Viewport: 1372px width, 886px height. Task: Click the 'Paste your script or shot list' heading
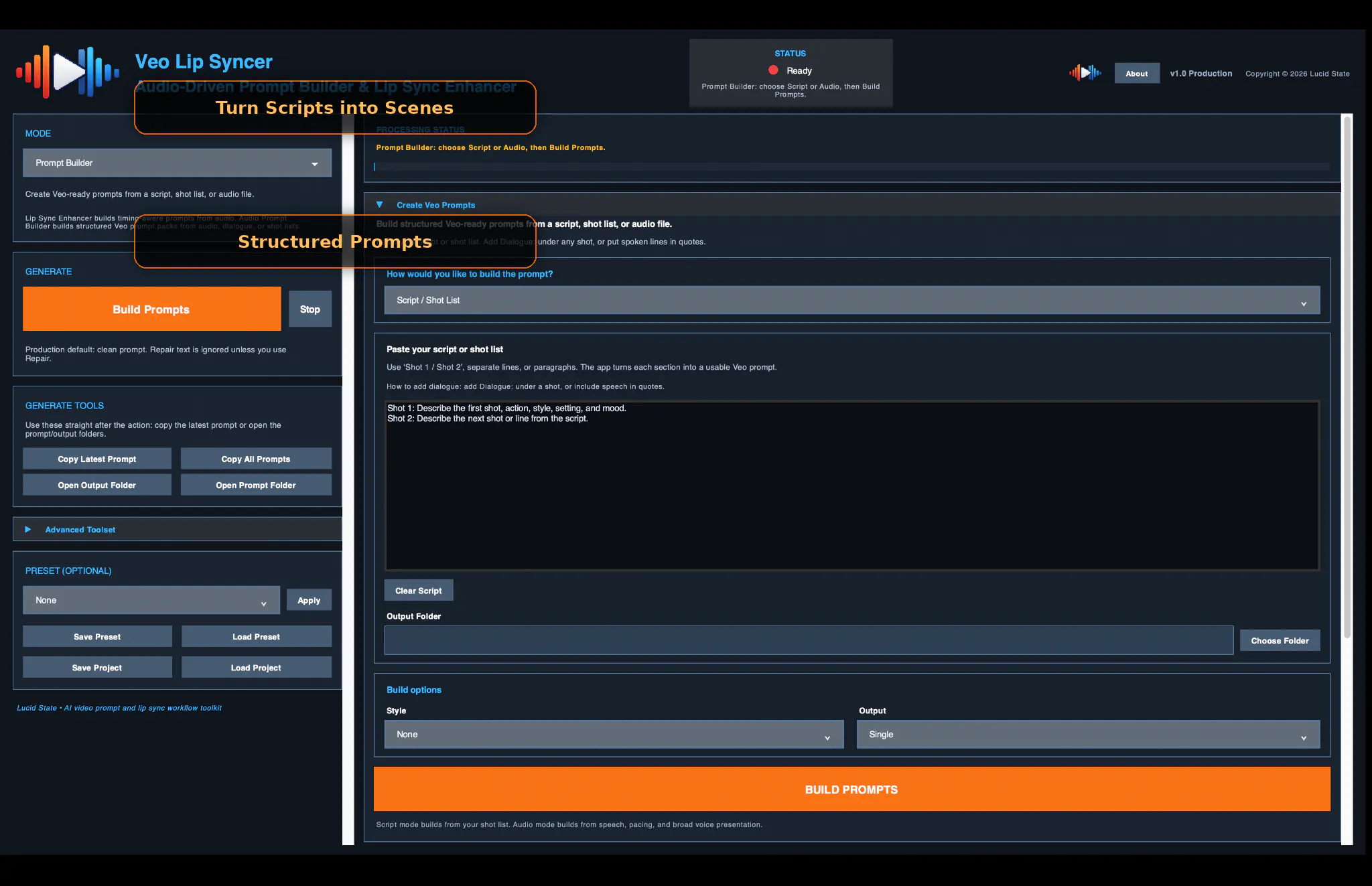(x=445, y=349)
